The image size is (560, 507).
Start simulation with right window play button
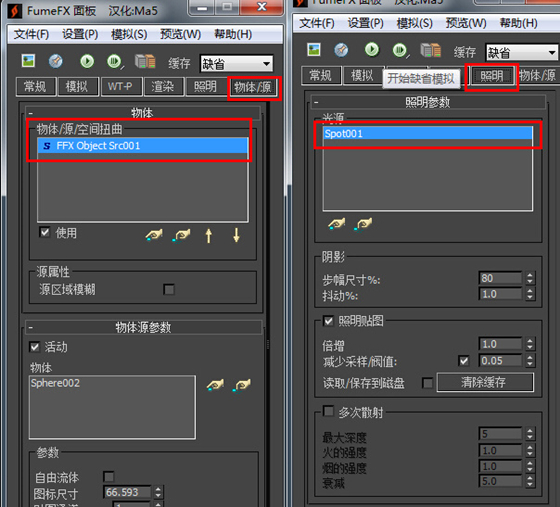(x=372, y=50)
